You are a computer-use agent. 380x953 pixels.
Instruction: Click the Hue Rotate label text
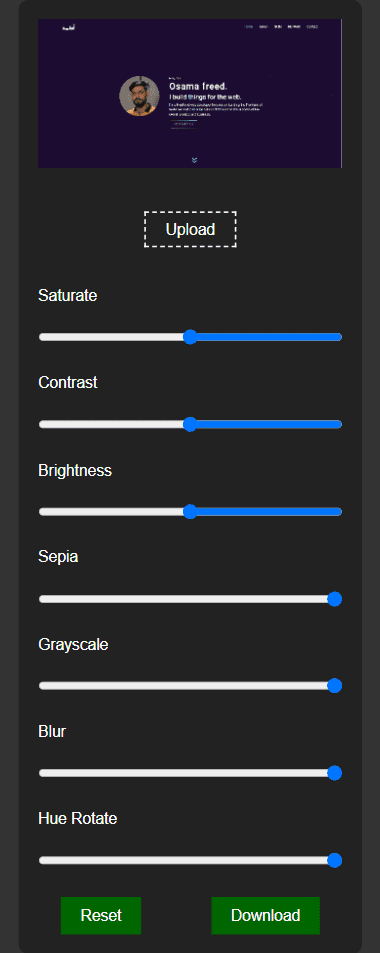(x=77, y=819)
